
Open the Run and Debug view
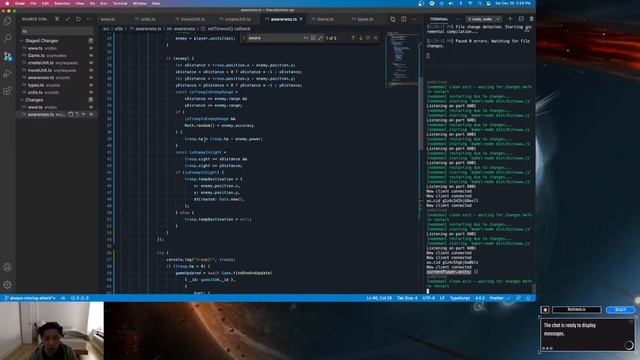(7, 73)
